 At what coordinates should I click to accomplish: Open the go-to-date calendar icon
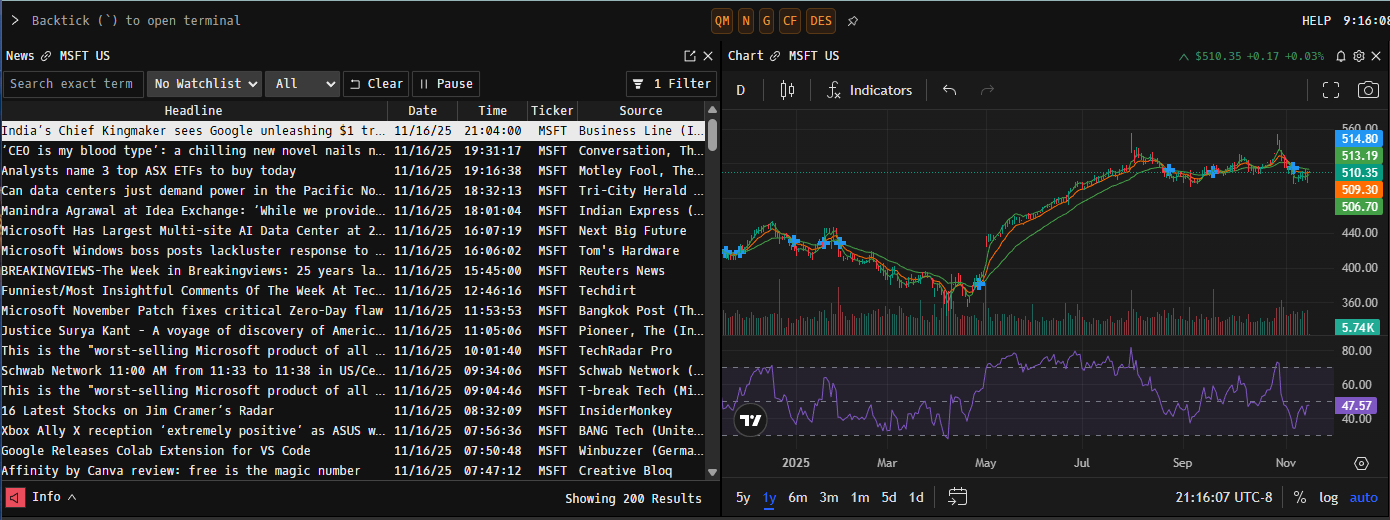pos(957,497)
